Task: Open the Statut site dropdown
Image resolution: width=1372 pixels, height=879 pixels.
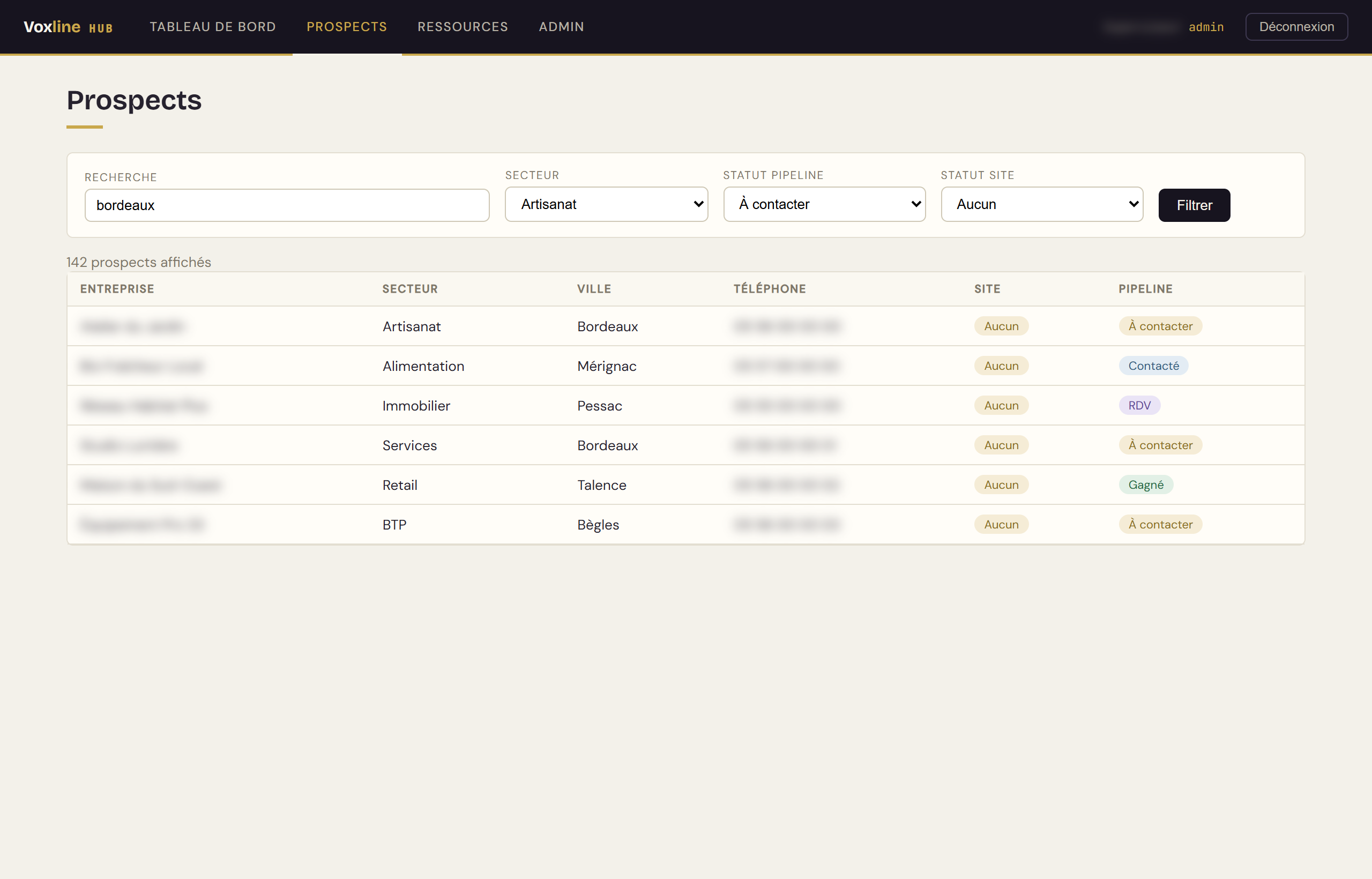Action: pos(1041,204)
